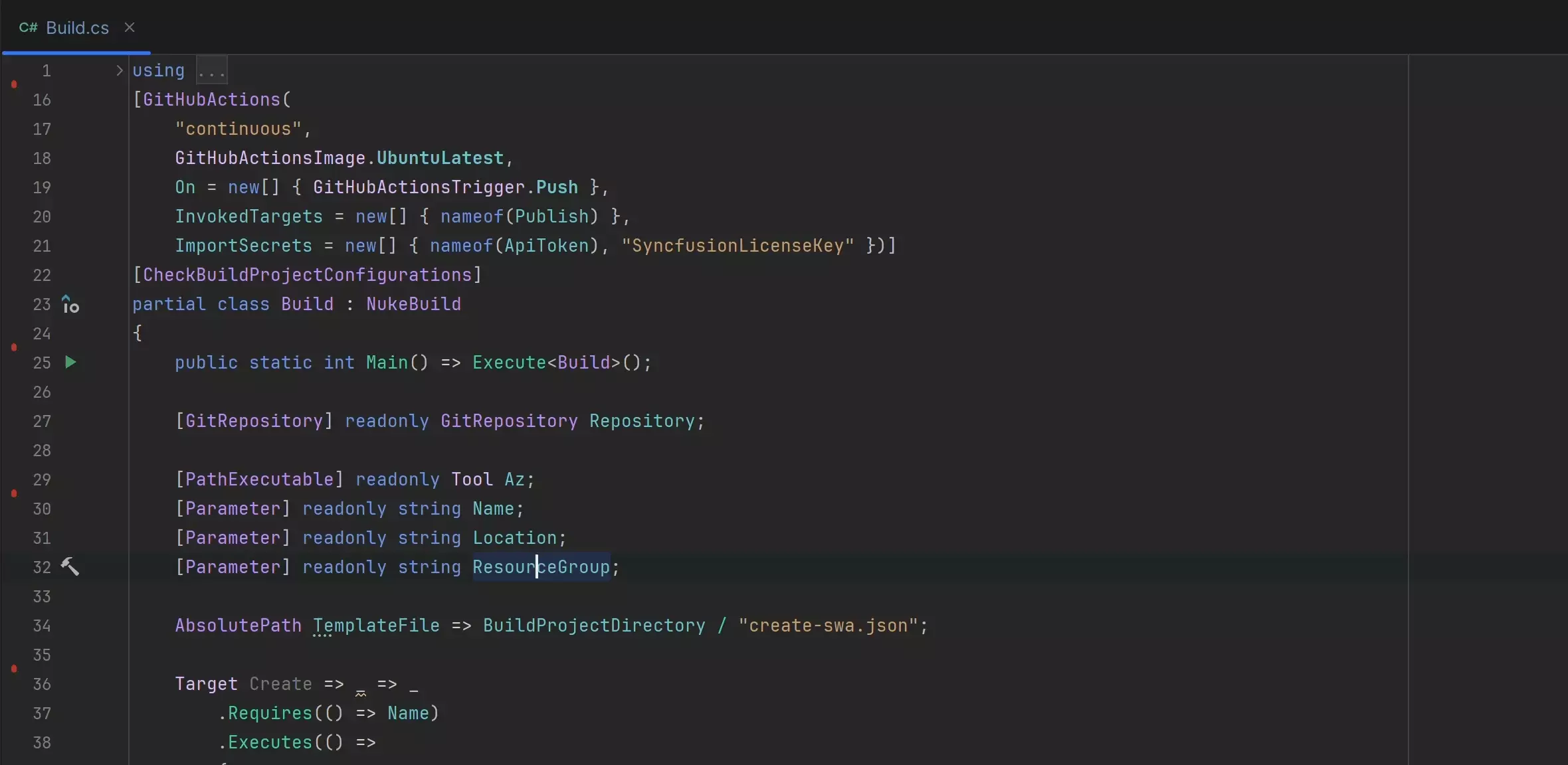Screen dimensions: 1568x765
Task: Toggle a breakpoint at line number 29
Action: pyautogui.click(x=41, y=479)
